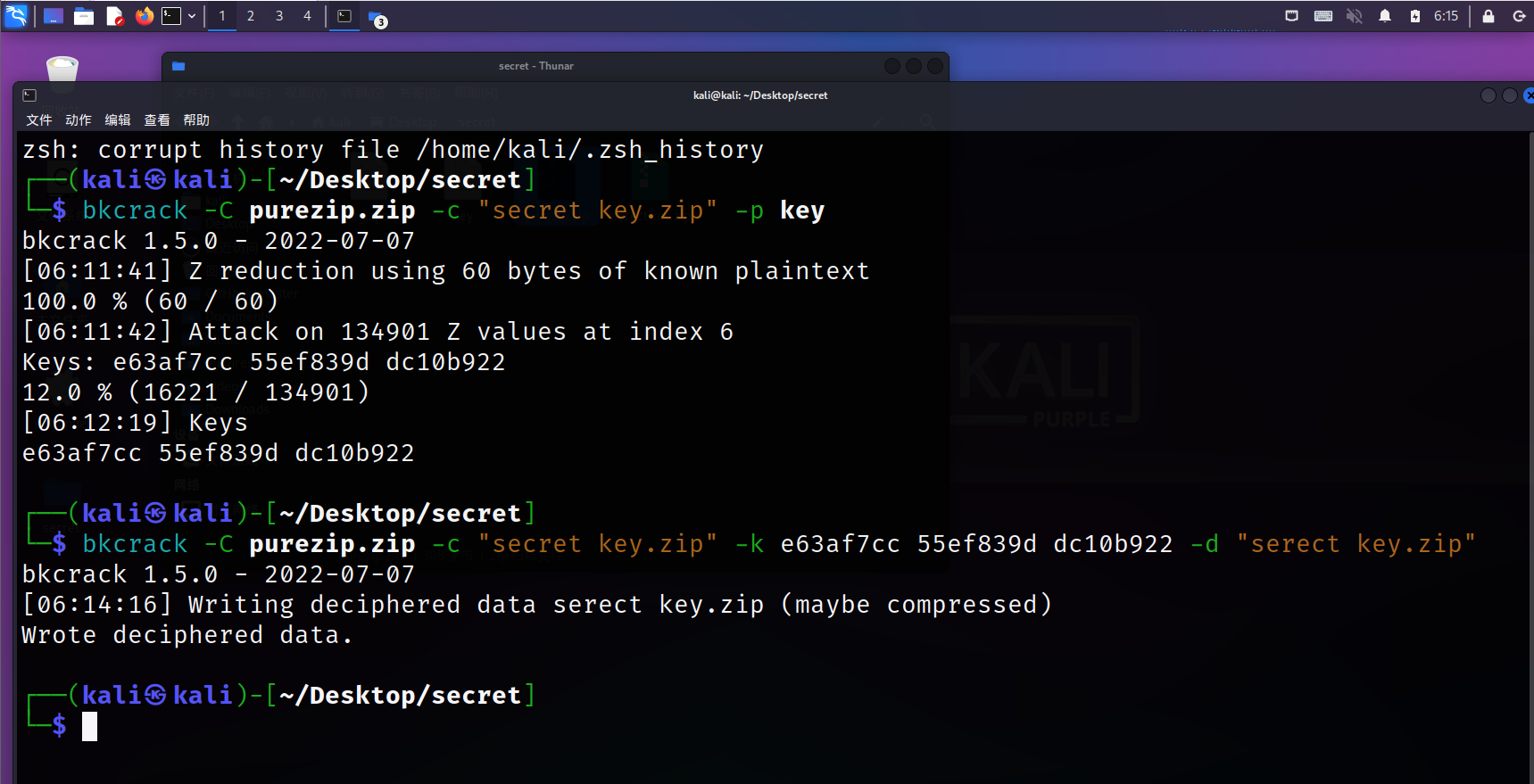Image resolution: width=1534 pixels, height=784 pixels.
Task: Click the terminal cursor at the prompt
Action: pos(89,726)
